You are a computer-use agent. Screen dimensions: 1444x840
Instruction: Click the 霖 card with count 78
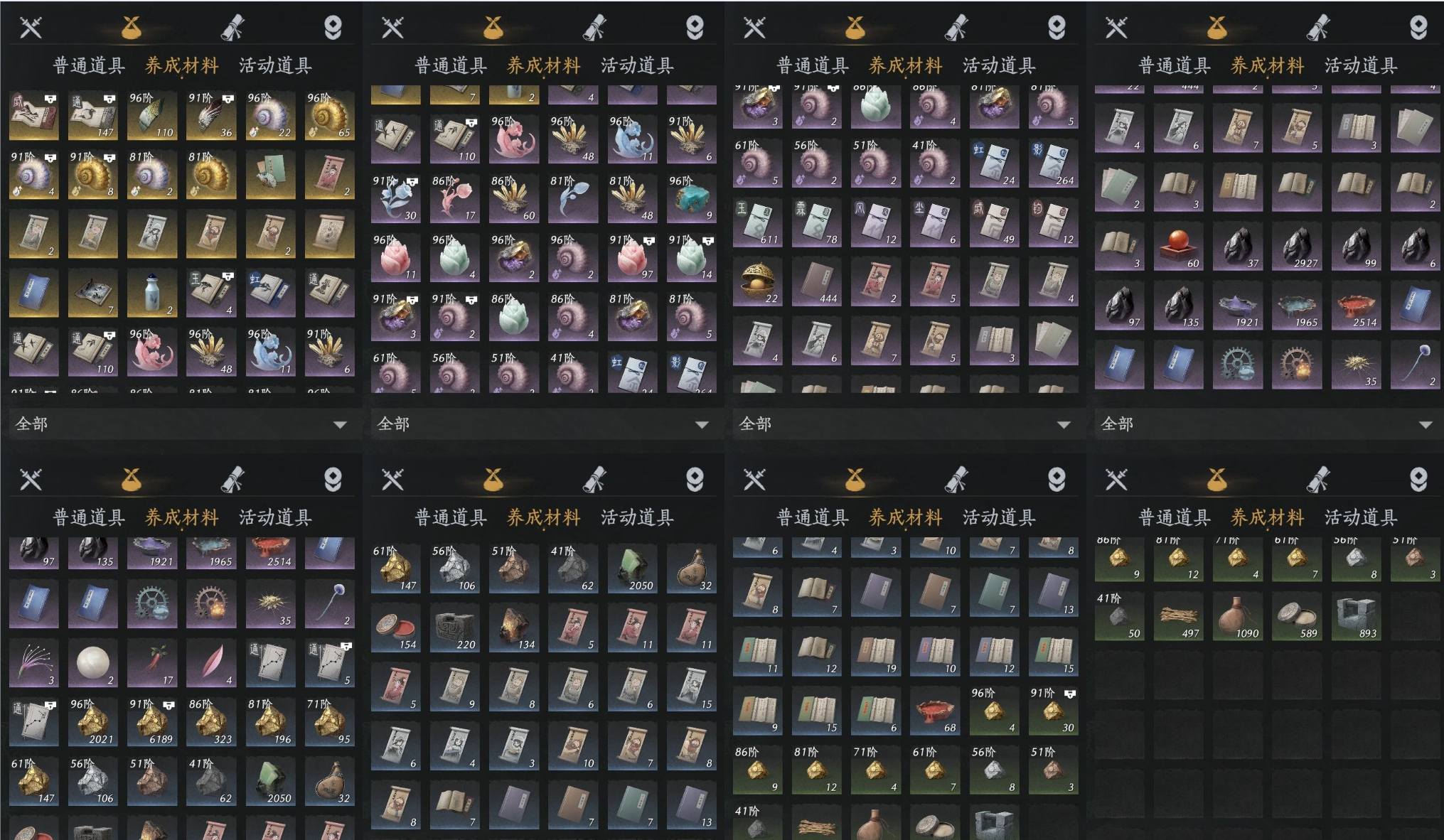(x=817, y=223)
